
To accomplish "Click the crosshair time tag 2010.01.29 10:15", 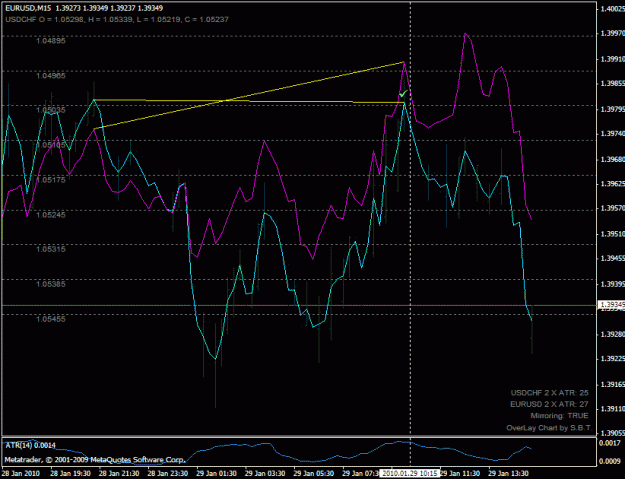I will (x=409, y=473).
